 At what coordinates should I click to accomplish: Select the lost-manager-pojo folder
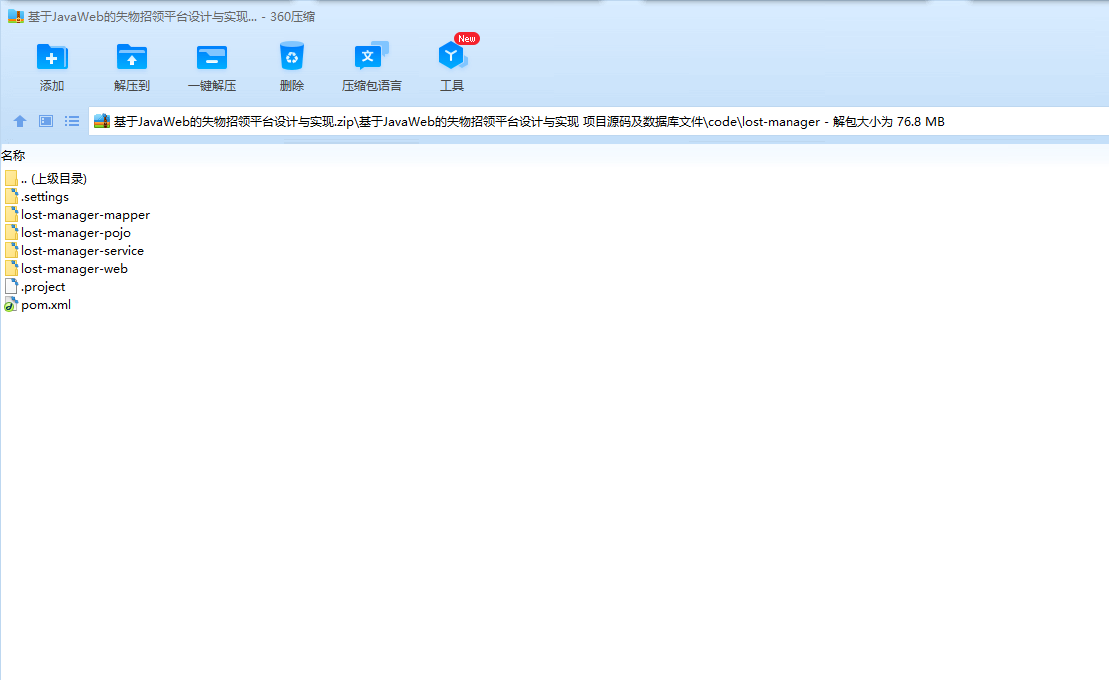pos(68,233)
